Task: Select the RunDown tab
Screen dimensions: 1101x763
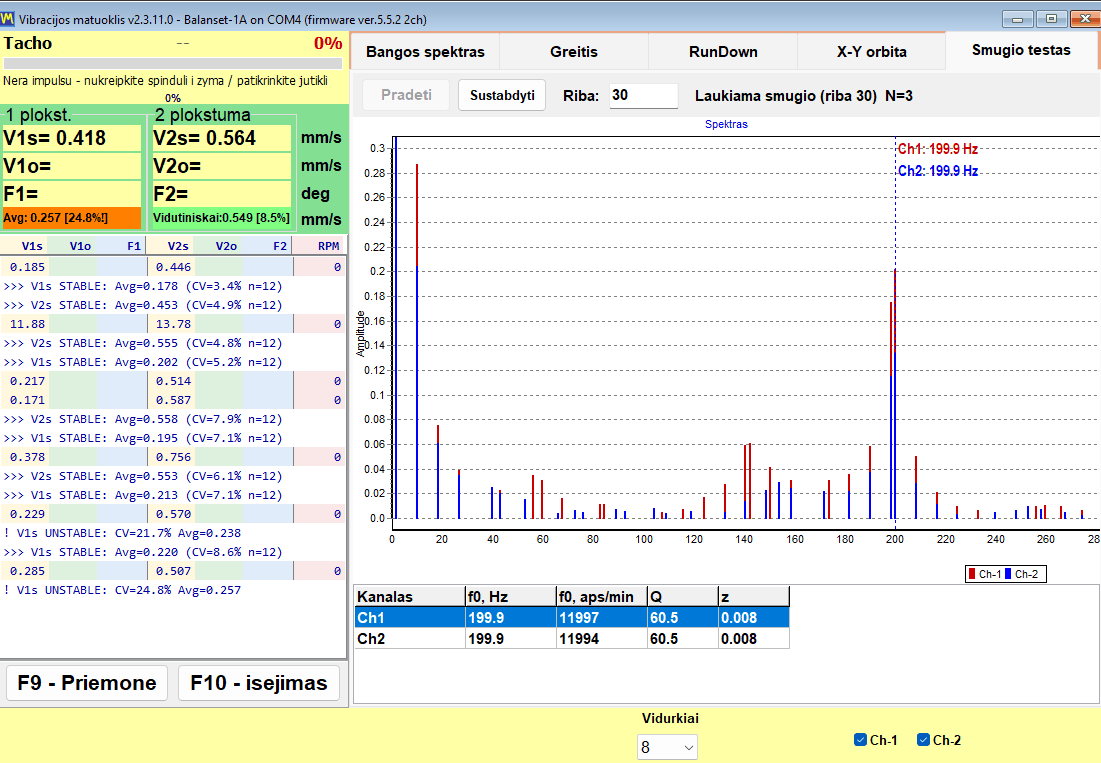Action: tap(723, 52)
